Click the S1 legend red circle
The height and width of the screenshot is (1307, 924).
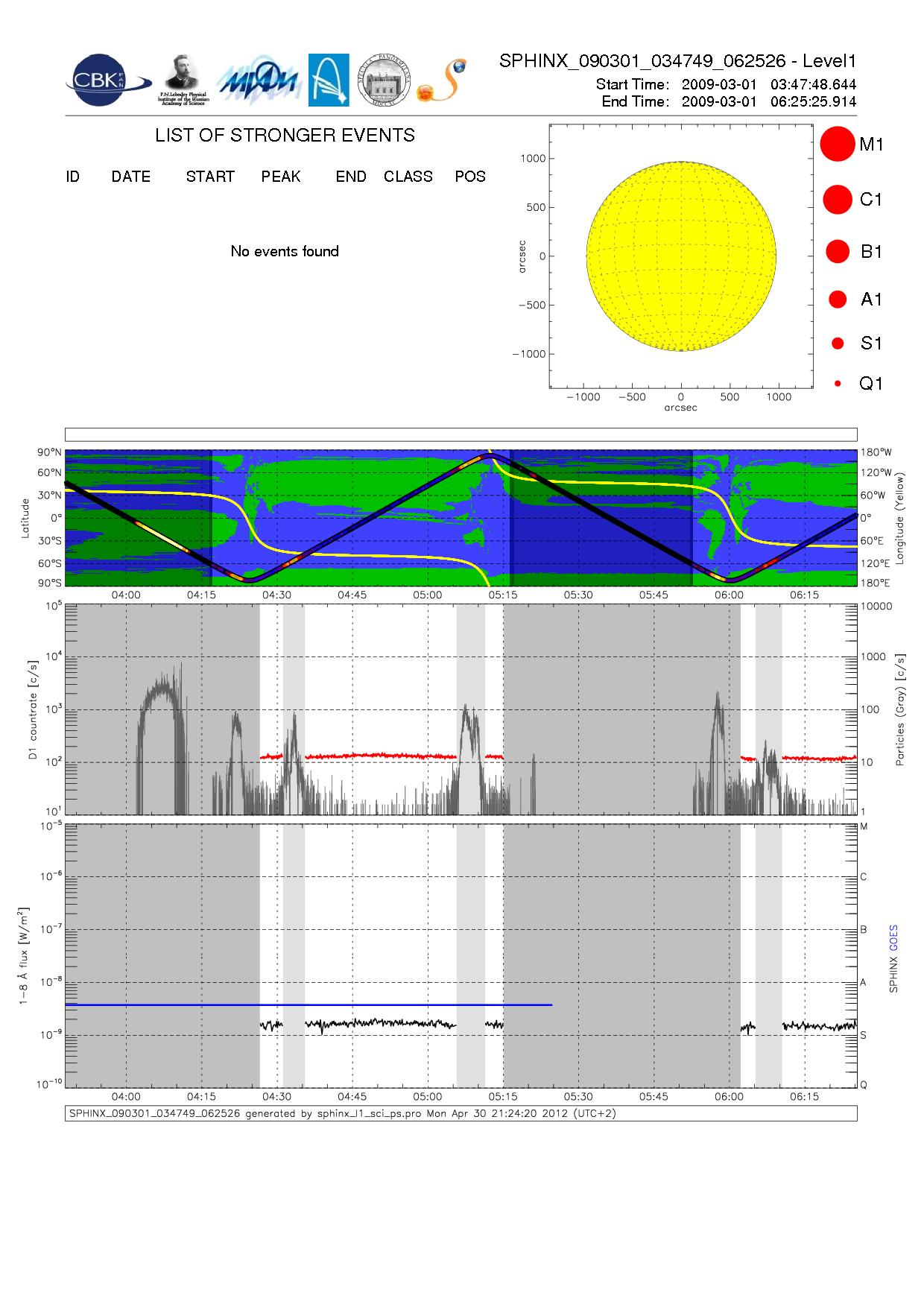coord(837,344)
